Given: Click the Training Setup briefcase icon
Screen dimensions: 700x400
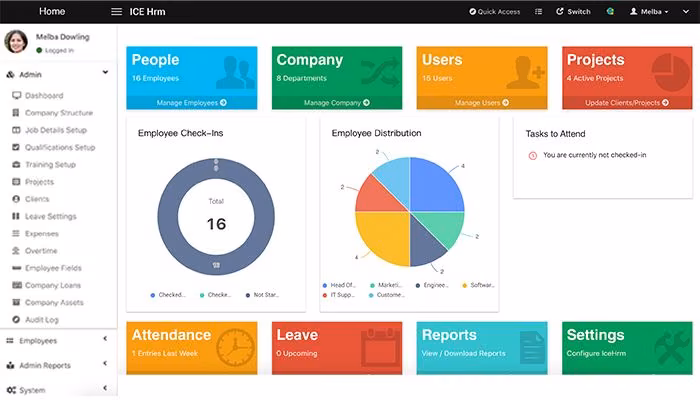Looking at the screenshot, I should [x=16, y=164].
